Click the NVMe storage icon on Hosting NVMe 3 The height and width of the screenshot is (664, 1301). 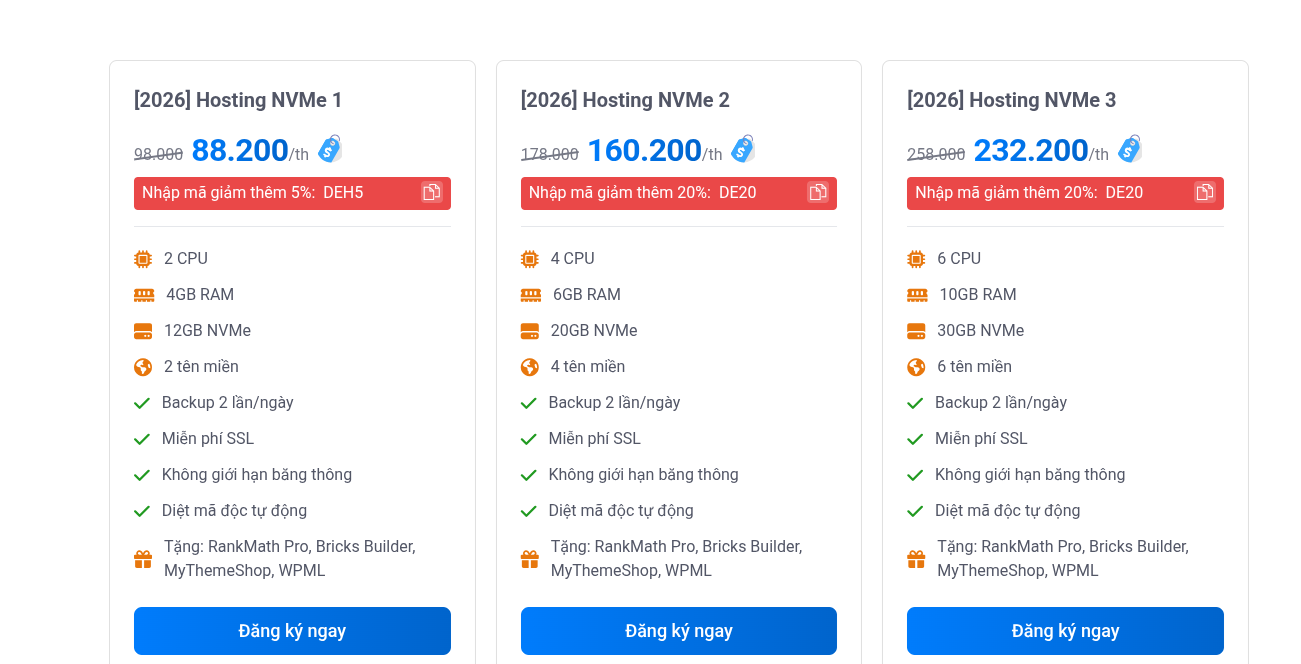[916, 330]
